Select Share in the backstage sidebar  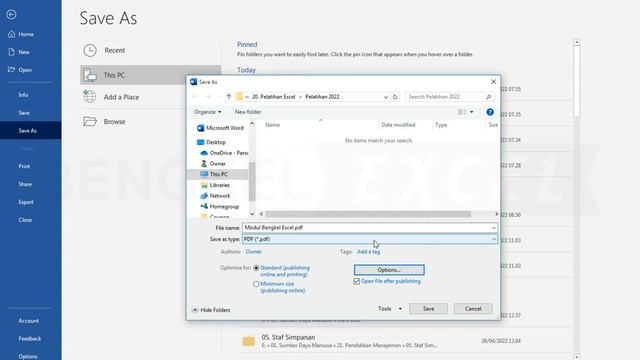(x=25, y=184)
